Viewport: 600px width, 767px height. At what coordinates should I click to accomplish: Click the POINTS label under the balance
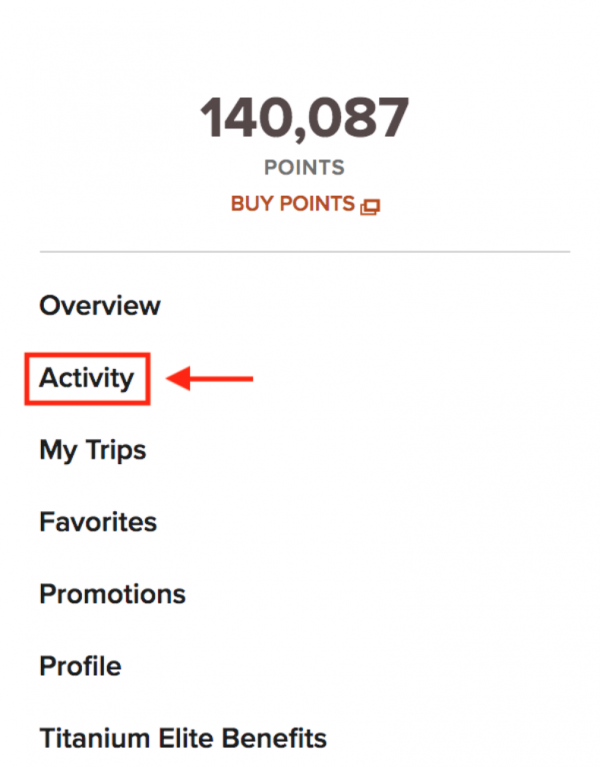[x=305, y=167]
